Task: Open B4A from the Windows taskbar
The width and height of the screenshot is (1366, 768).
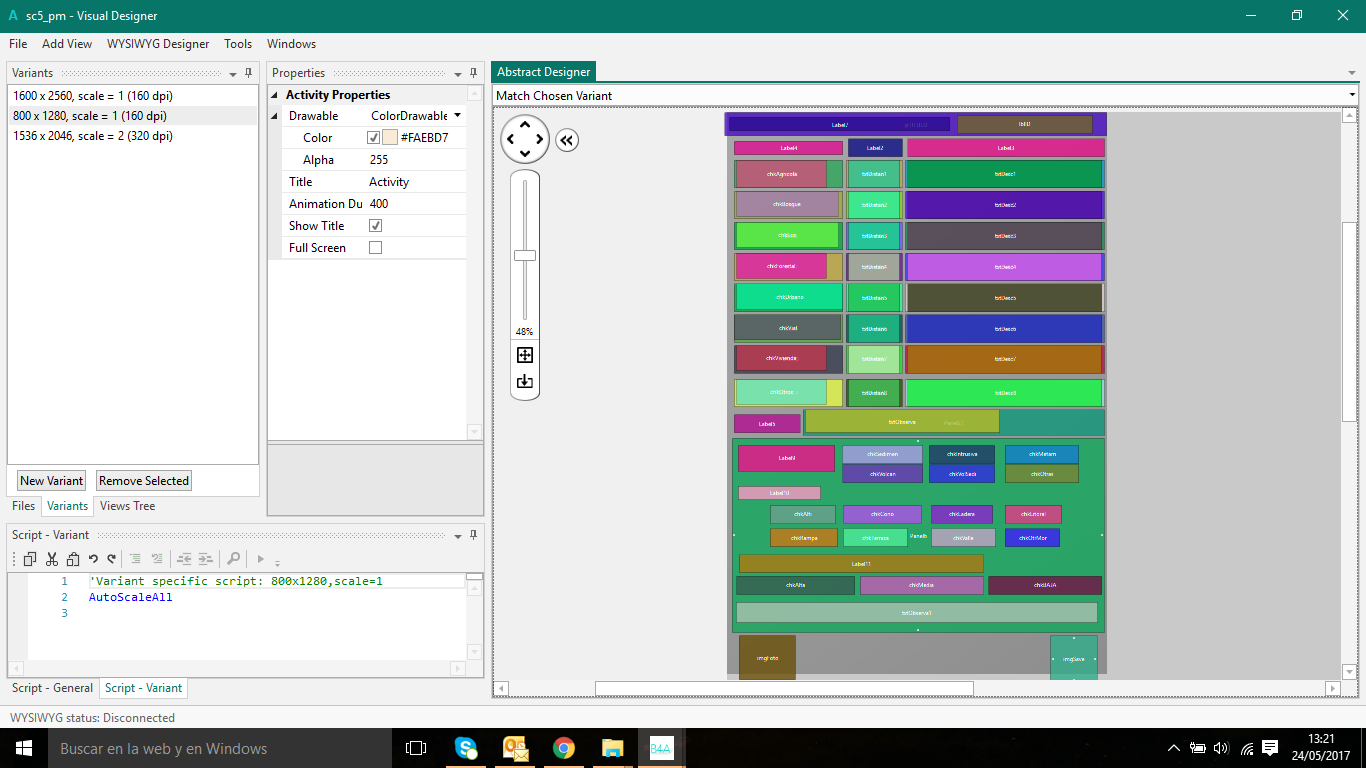Action: (x=661, y=748)
